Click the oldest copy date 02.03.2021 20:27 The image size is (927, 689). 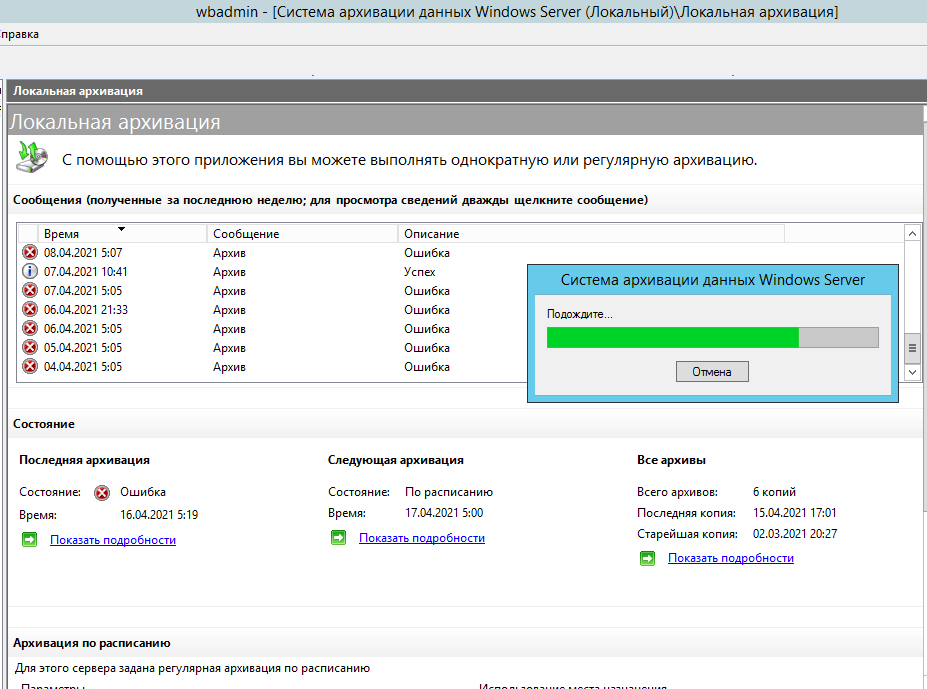click(x=795, y=533)
